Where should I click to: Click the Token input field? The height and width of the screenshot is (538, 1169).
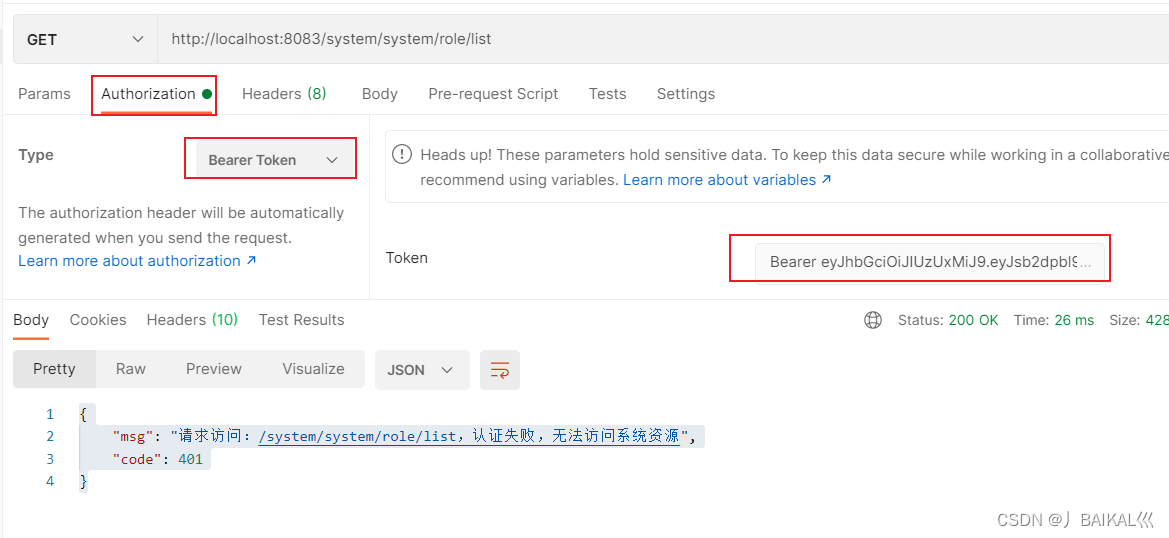coord(929,262)
